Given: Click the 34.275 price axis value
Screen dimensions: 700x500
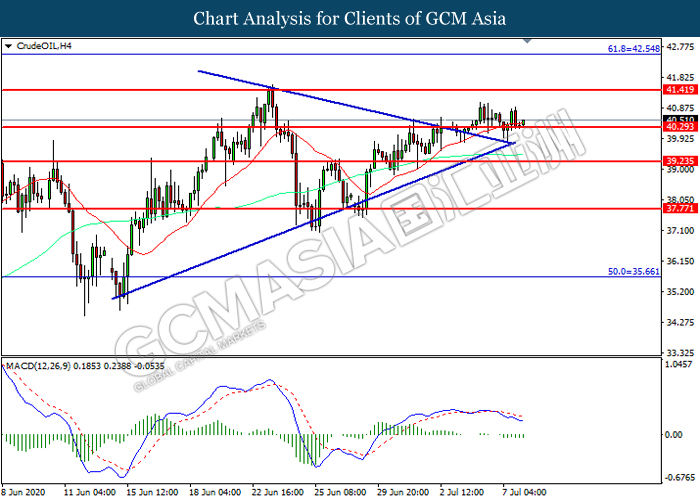Looking at the screenshot, I should tap(680, 322).
